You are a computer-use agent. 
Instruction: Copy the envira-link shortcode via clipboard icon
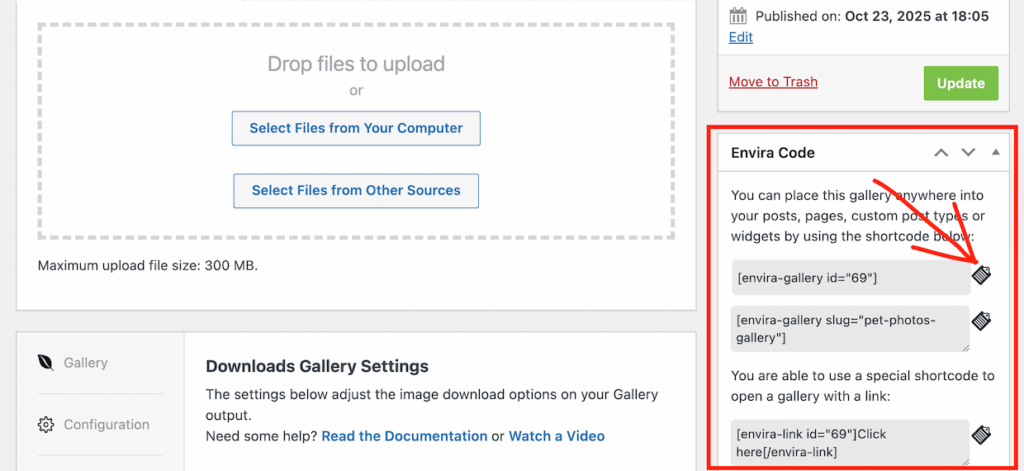click(x=982, y=435)
